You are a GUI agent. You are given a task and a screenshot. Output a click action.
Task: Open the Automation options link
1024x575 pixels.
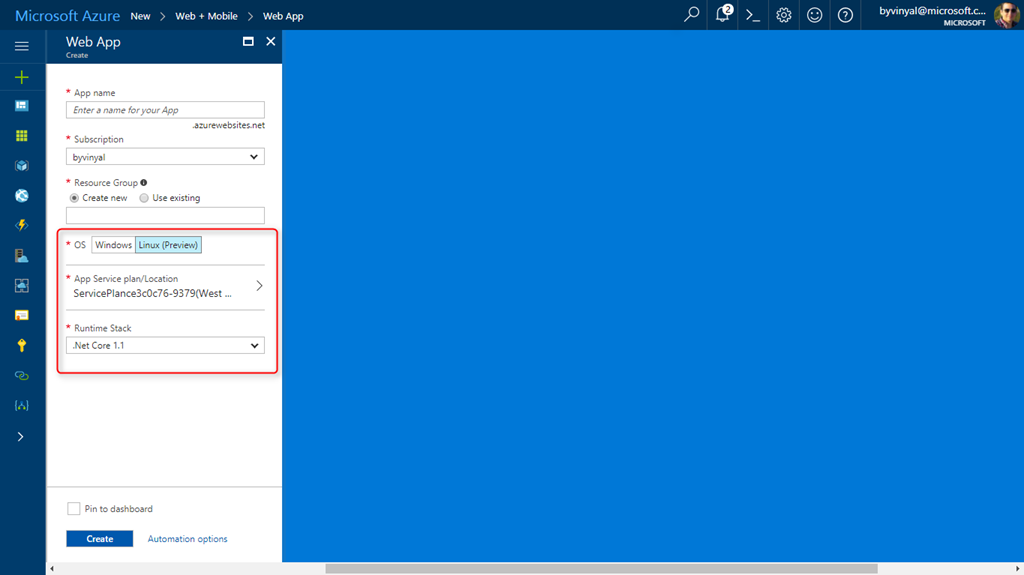pyautogui.click(x=187, y=539)
